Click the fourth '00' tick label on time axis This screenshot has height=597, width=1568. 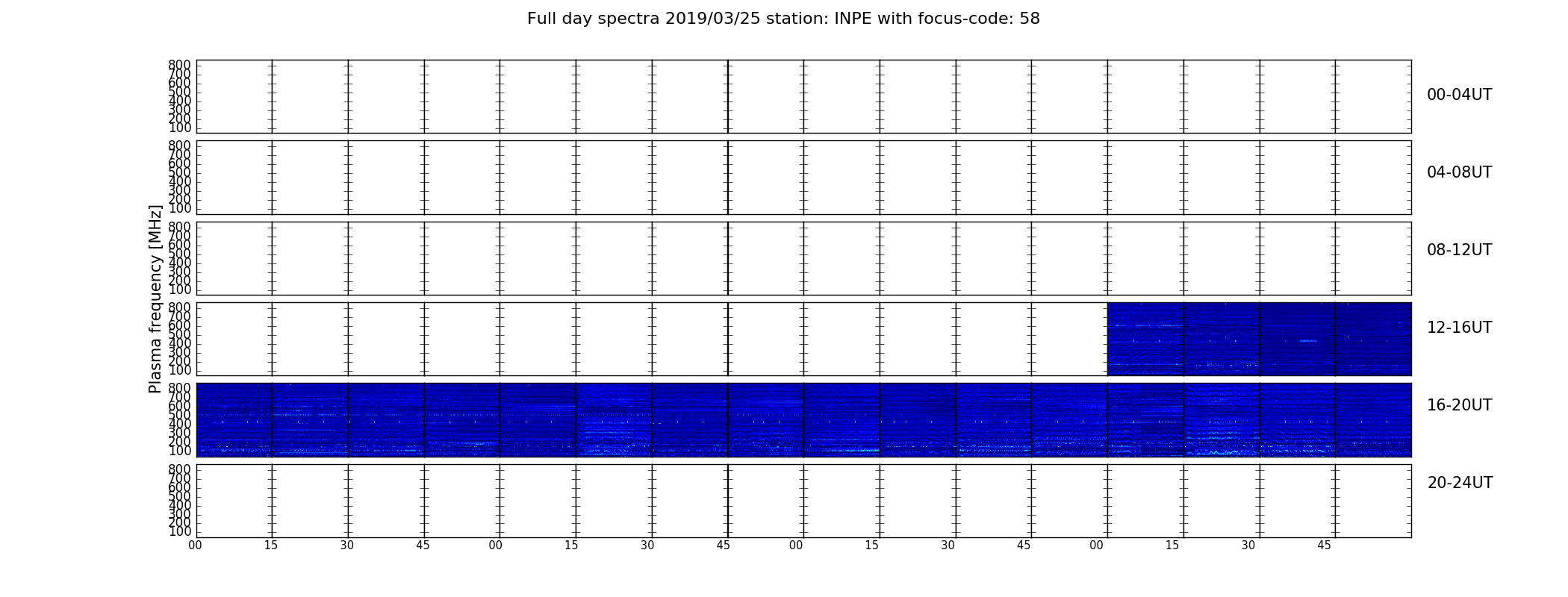[x=1096, y=546]
